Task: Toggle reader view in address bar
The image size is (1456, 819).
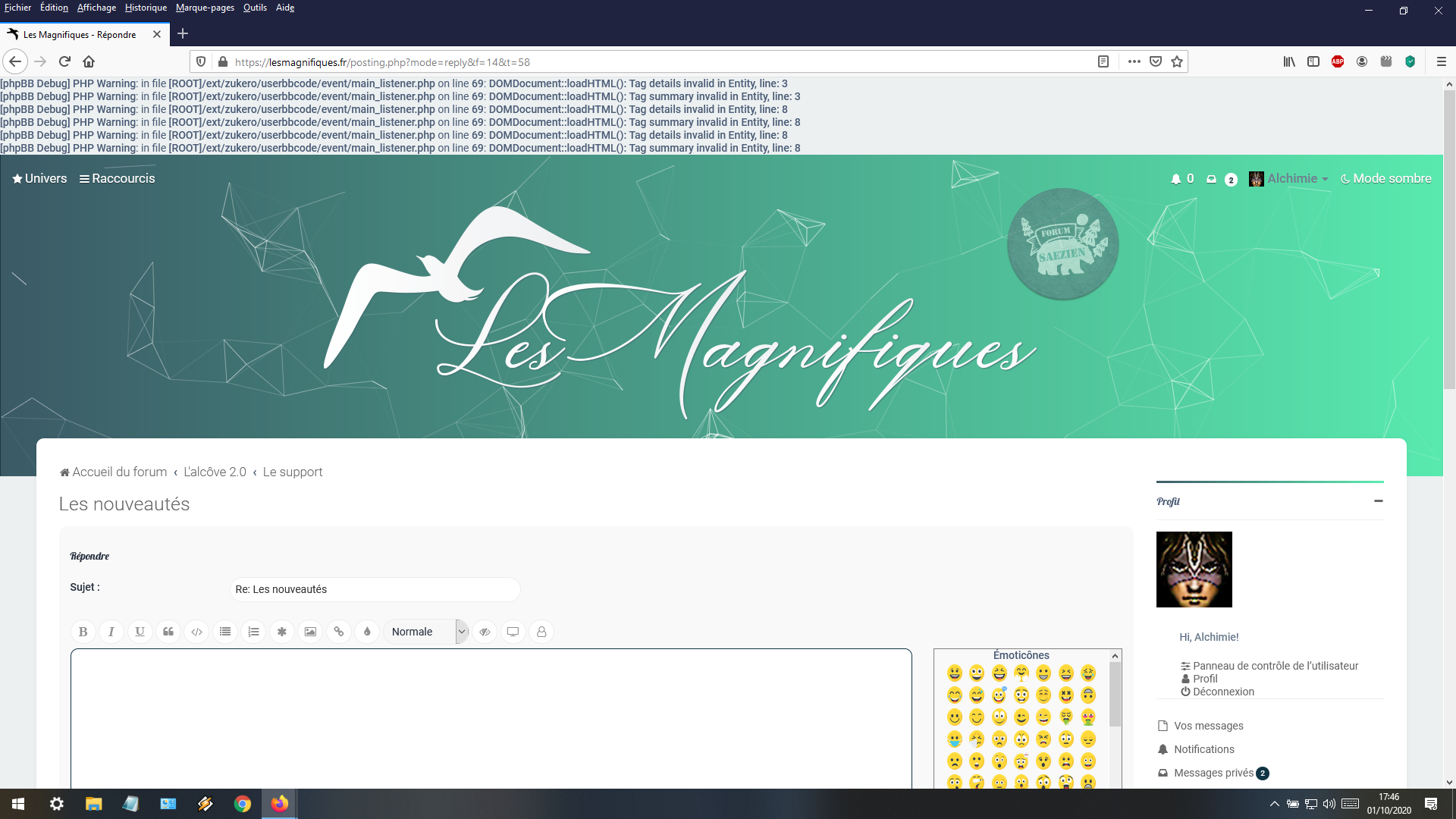Action: [x=1103, y=61]
